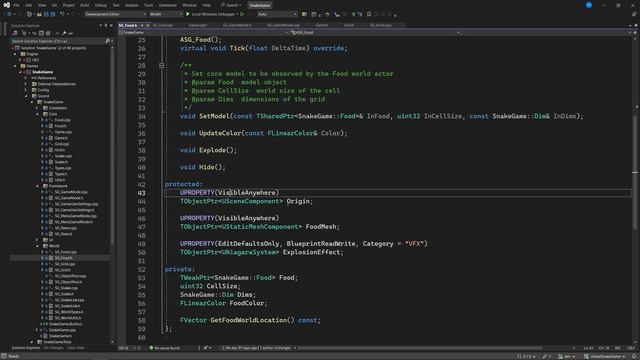Click the ExplosionEffect property on line 50
The height and width of the screenshot is (360, 640).
(311, 252)
